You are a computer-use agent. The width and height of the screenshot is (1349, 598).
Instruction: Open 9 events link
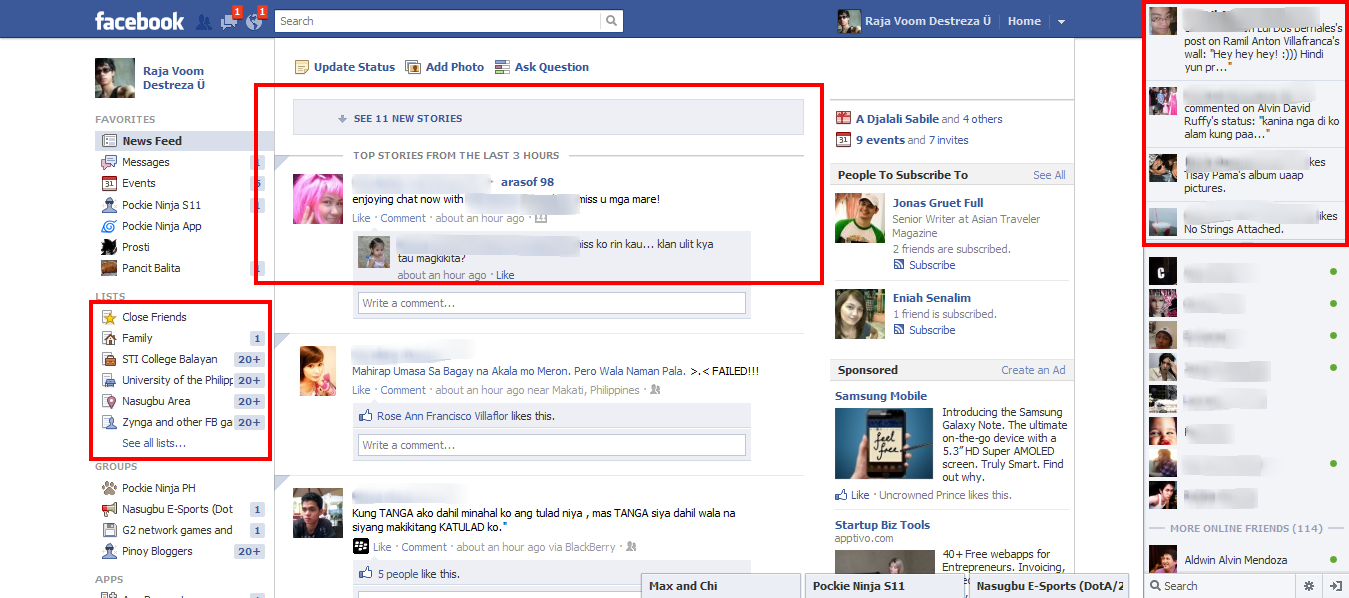880,140
